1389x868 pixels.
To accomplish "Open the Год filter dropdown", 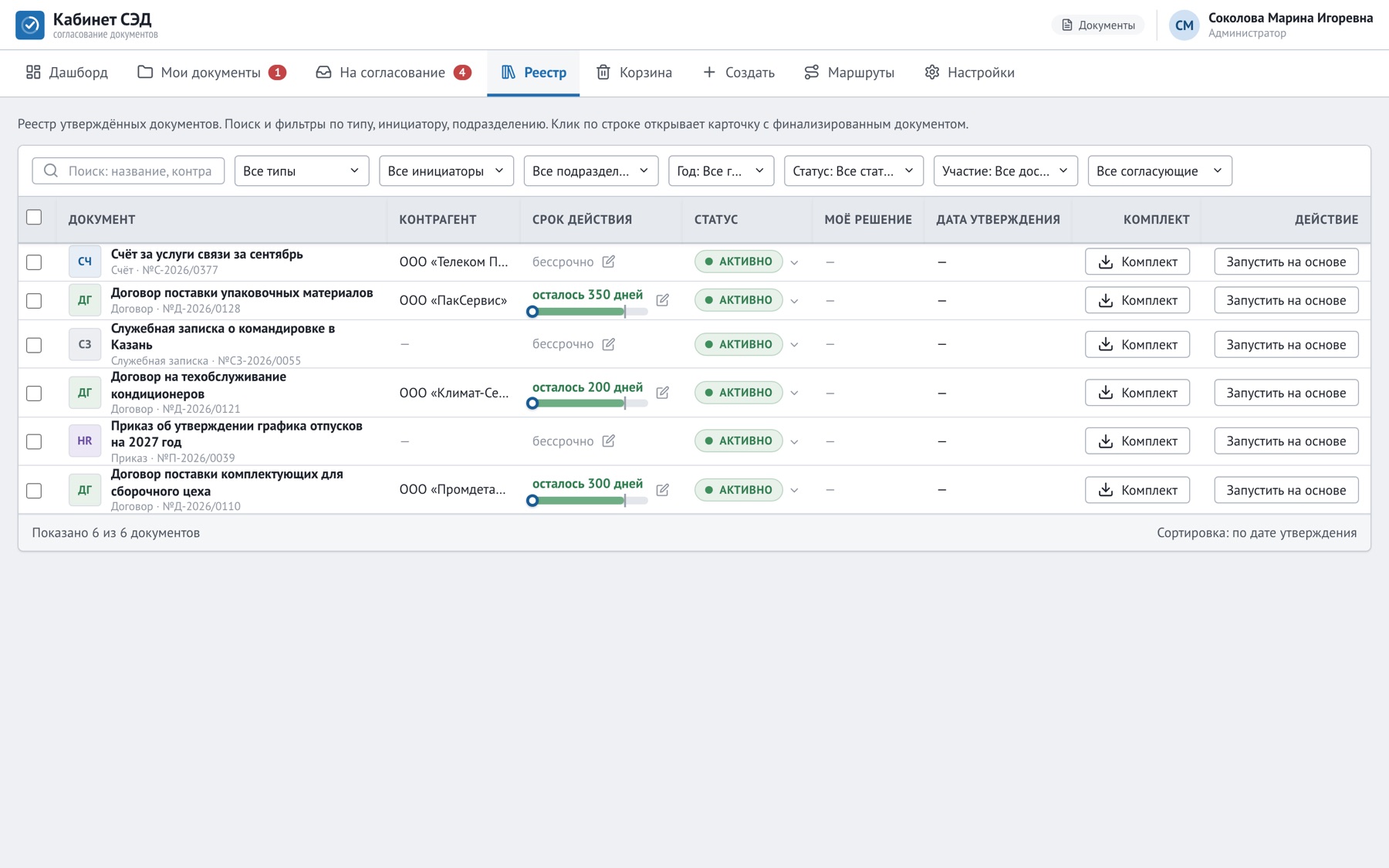I will tap(721, 171).
